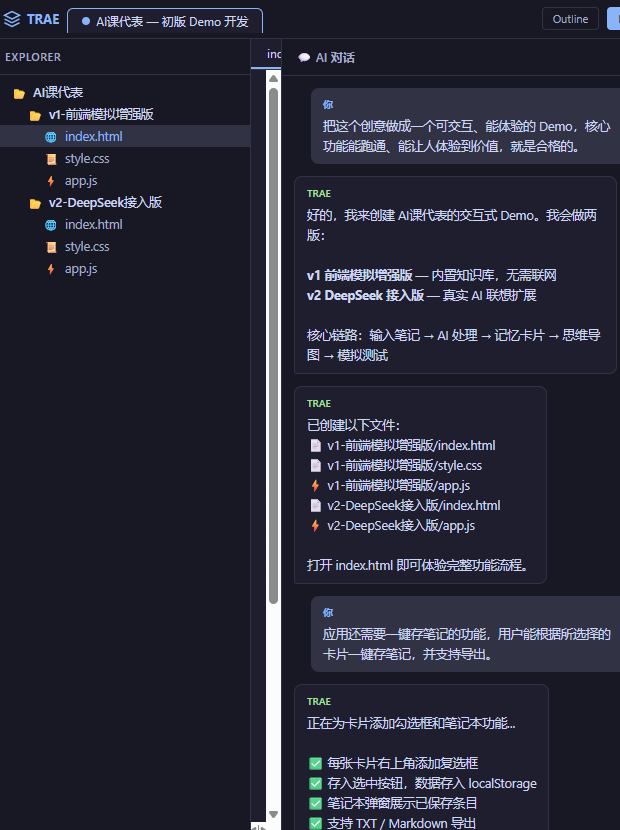This screenshot has height=830, width=620.
Task: Click the bold text v1 前端模拟增强版 in chat
Action: point(360,275)
